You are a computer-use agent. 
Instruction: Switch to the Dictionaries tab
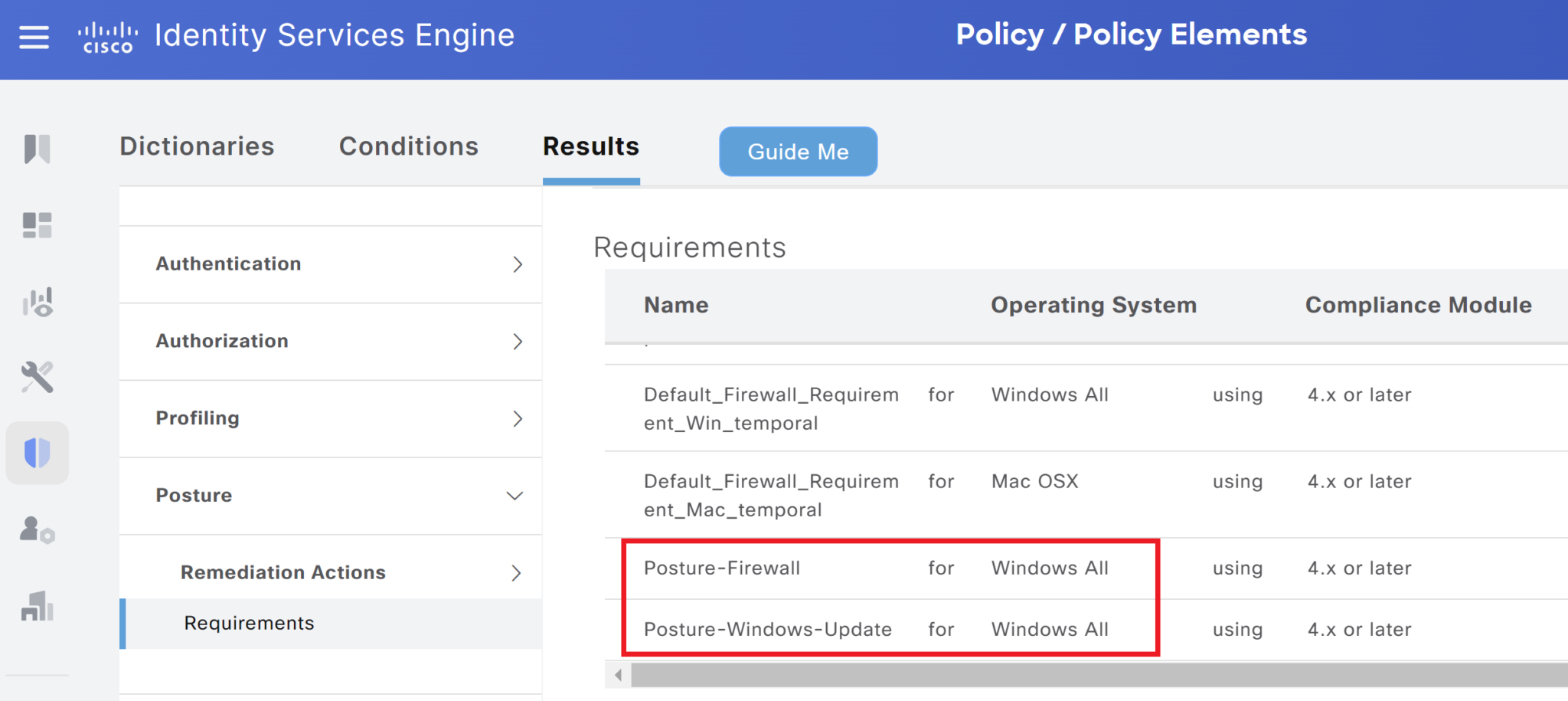197,146
